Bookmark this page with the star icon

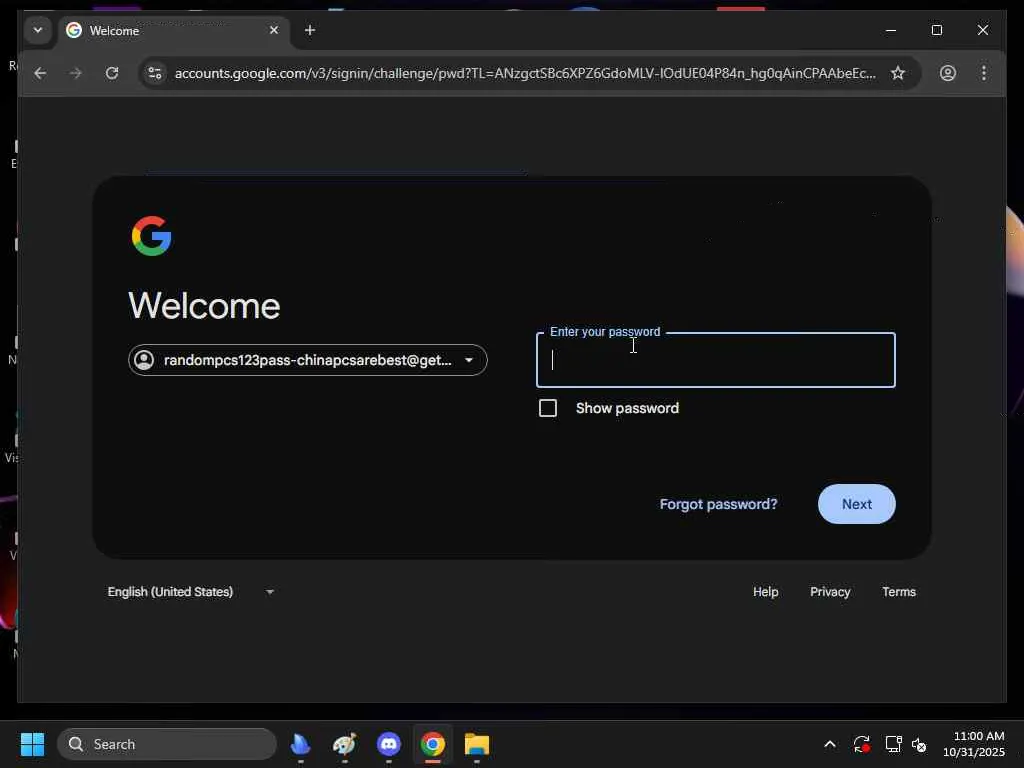[x=898, y=73]
